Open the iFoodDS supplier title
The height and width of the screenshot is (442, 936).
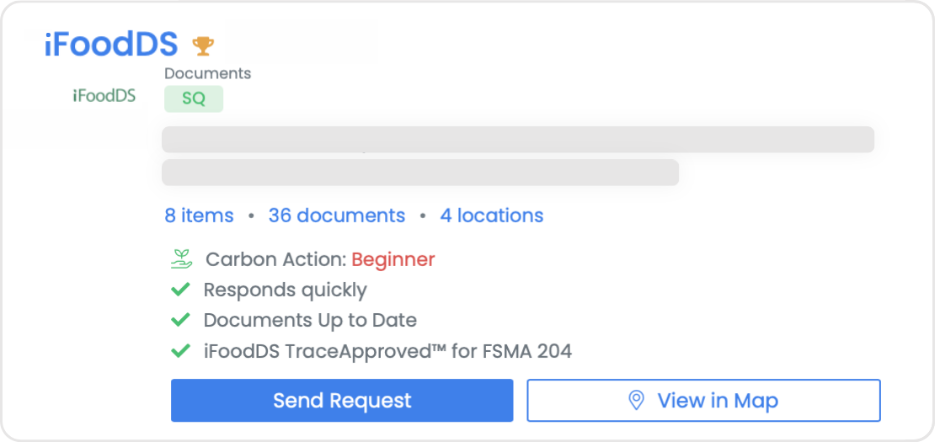pyautogui.click(x=111, y=44)
